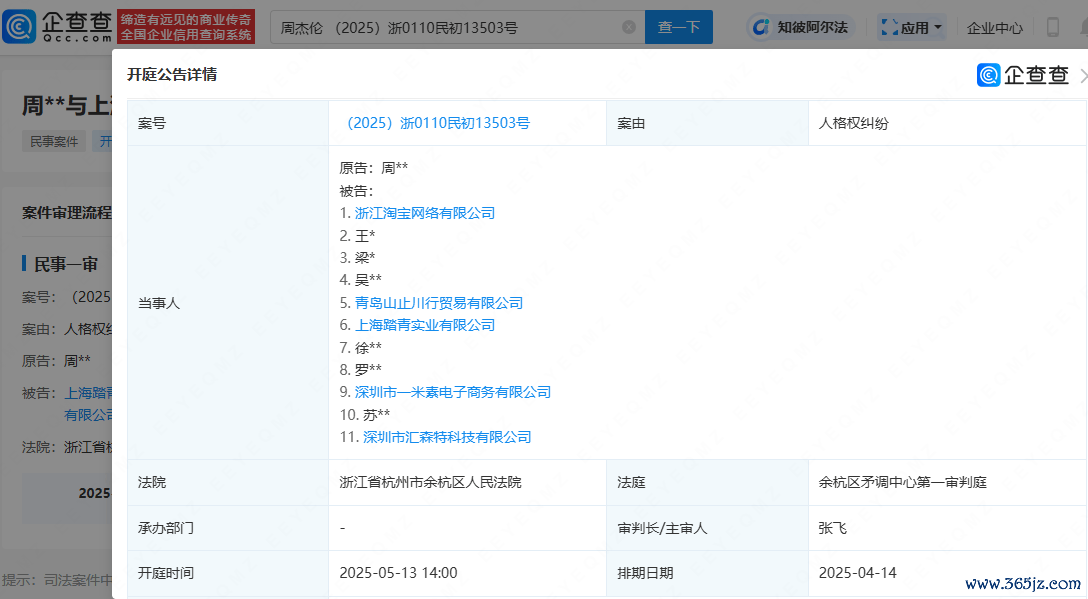Click inside the search input field
Image resolution: width=1088 pixels, height=599 pixels.
tap(450, 27)
